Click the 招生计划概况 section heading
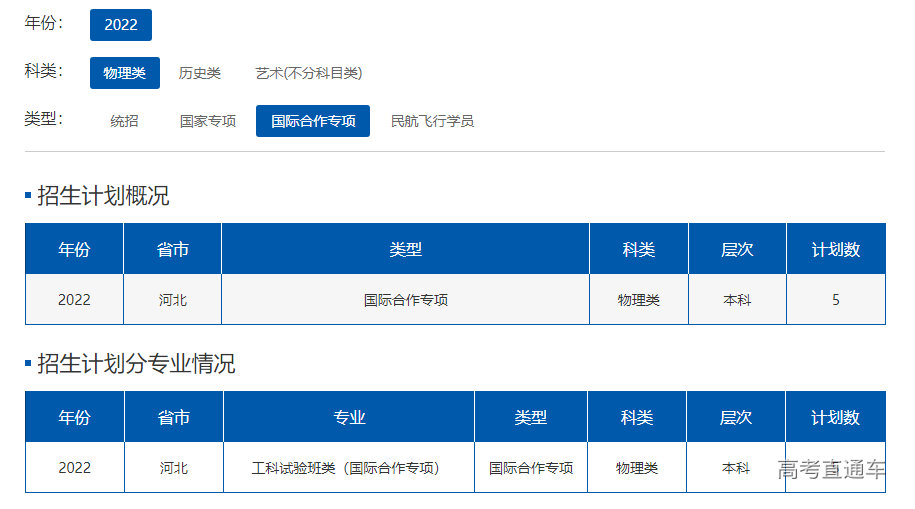The width and height of the screenshot is (915, 509). point(103,196)
